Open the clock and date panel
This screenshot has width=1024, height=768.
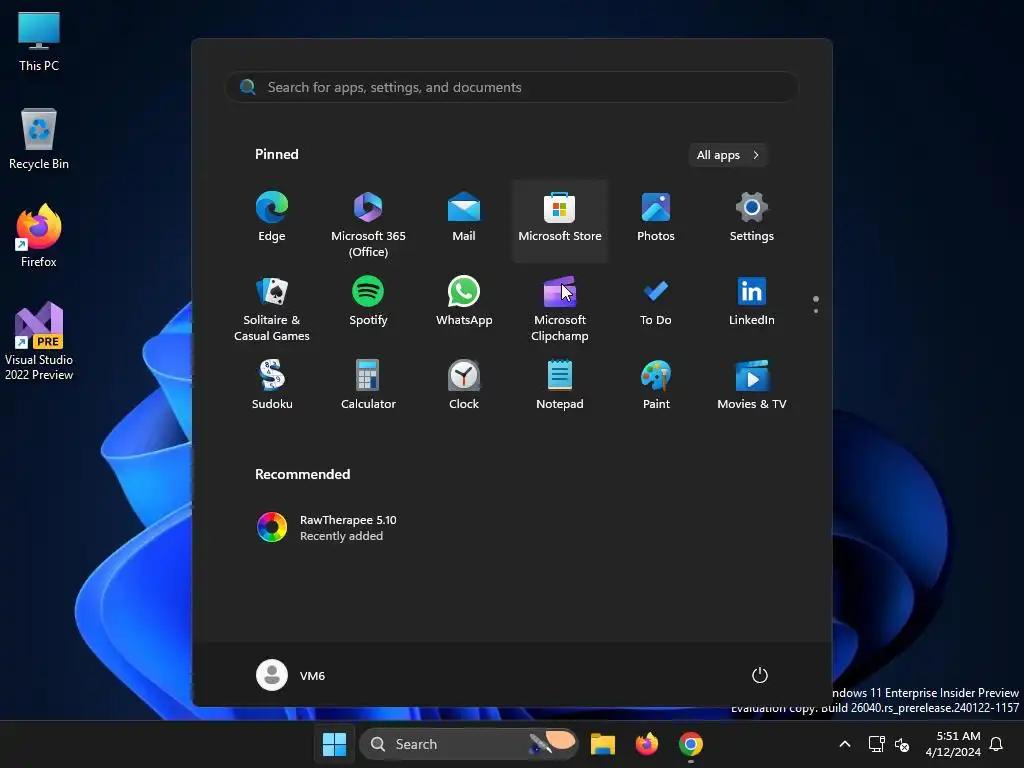click(953, 744)
